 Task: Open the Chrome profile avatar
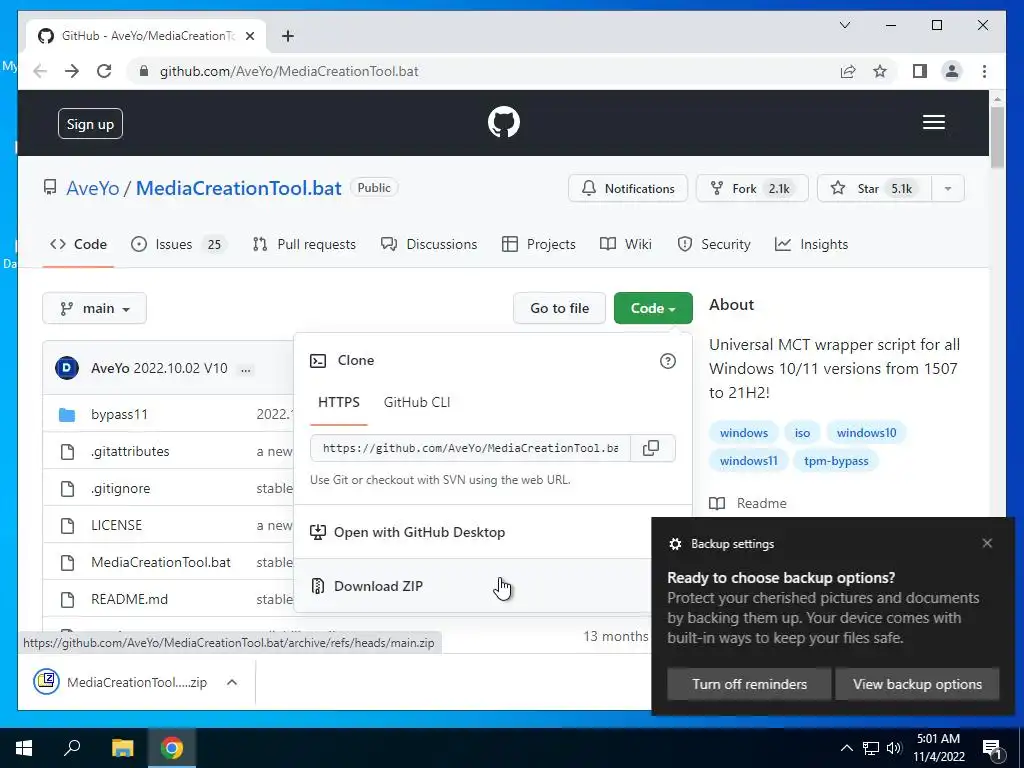(x=952, y=71)
